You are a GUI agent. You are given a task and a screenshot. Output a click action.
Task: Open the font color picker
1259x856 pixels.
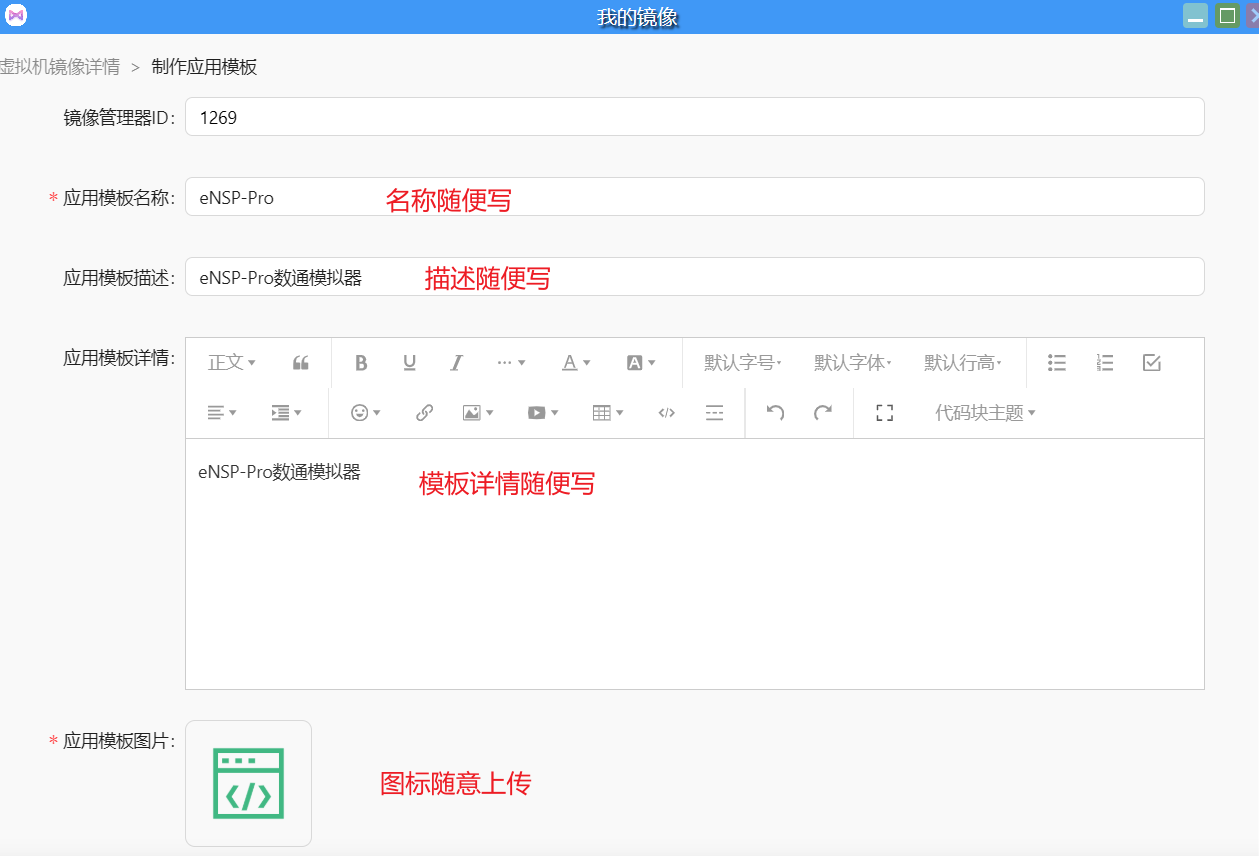[575, 363]
